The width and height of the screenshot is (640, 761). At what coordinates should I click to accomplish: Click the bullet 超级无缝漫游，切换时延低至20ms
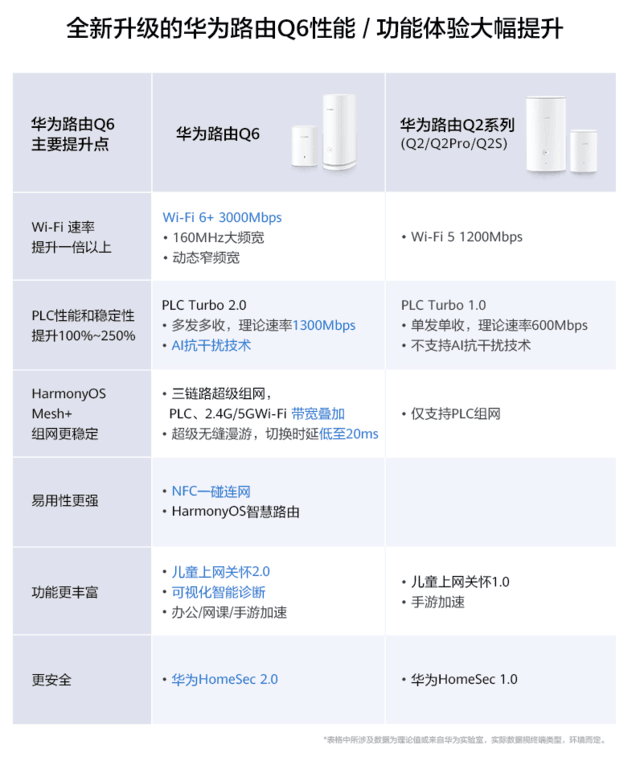270,433
